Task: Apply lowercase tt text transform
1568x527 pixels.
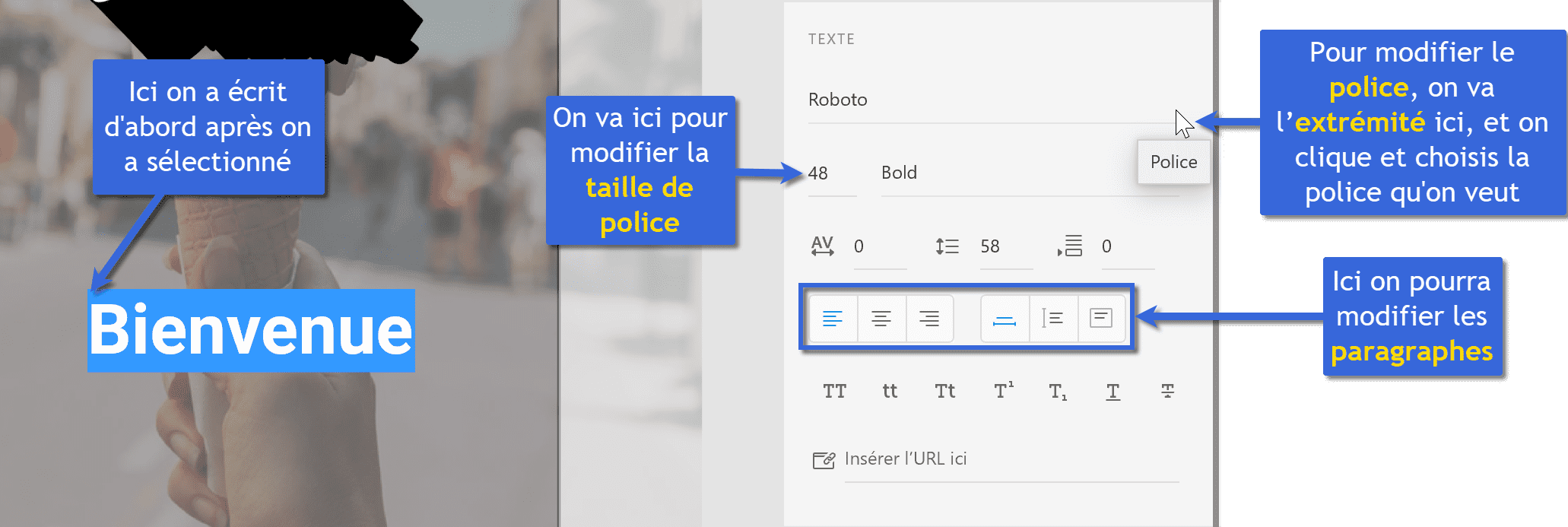Action: pos(890,391)
